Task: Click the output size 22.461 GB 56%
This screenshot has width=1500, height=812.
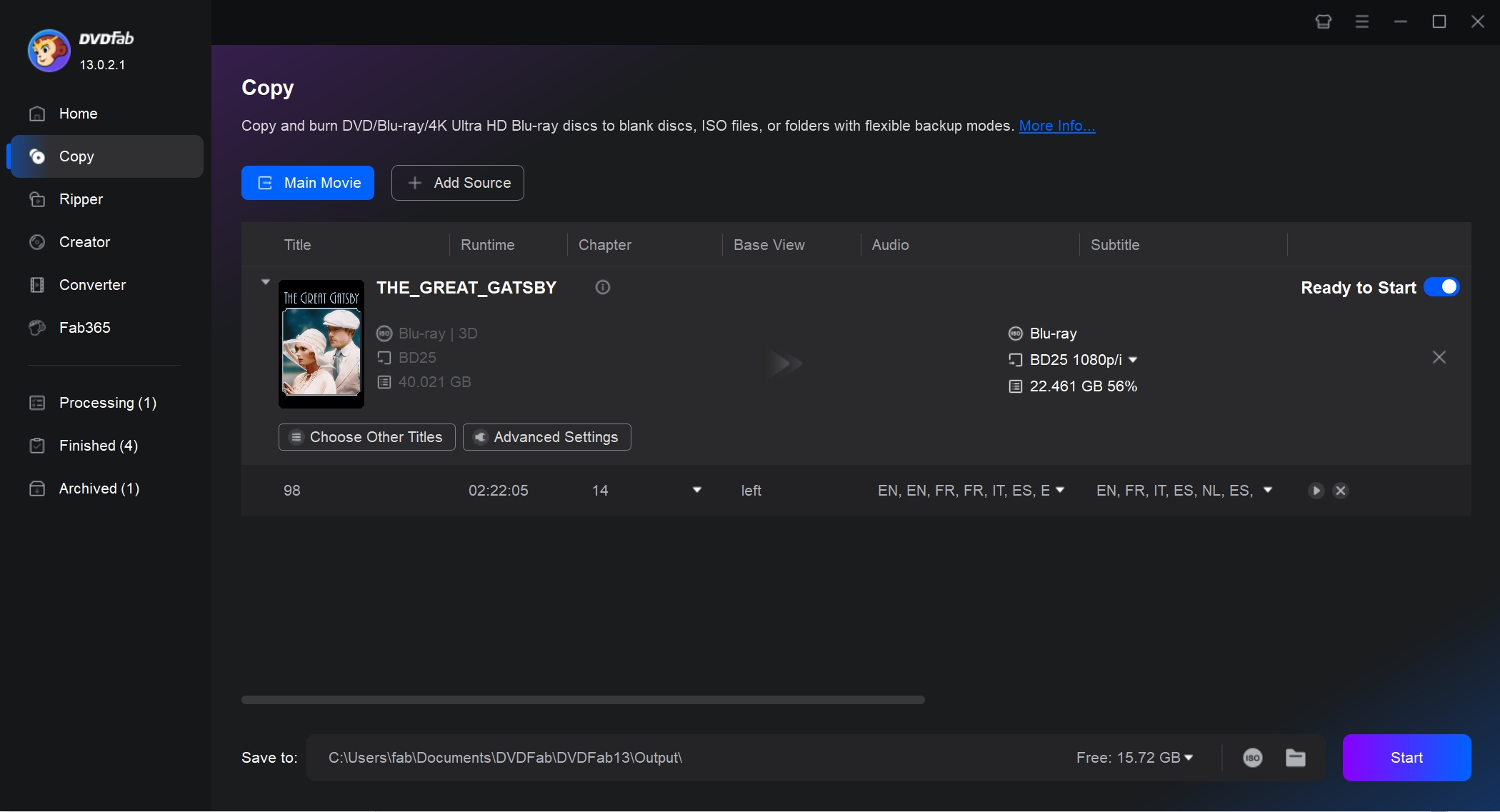Action: coord(1083,386)
